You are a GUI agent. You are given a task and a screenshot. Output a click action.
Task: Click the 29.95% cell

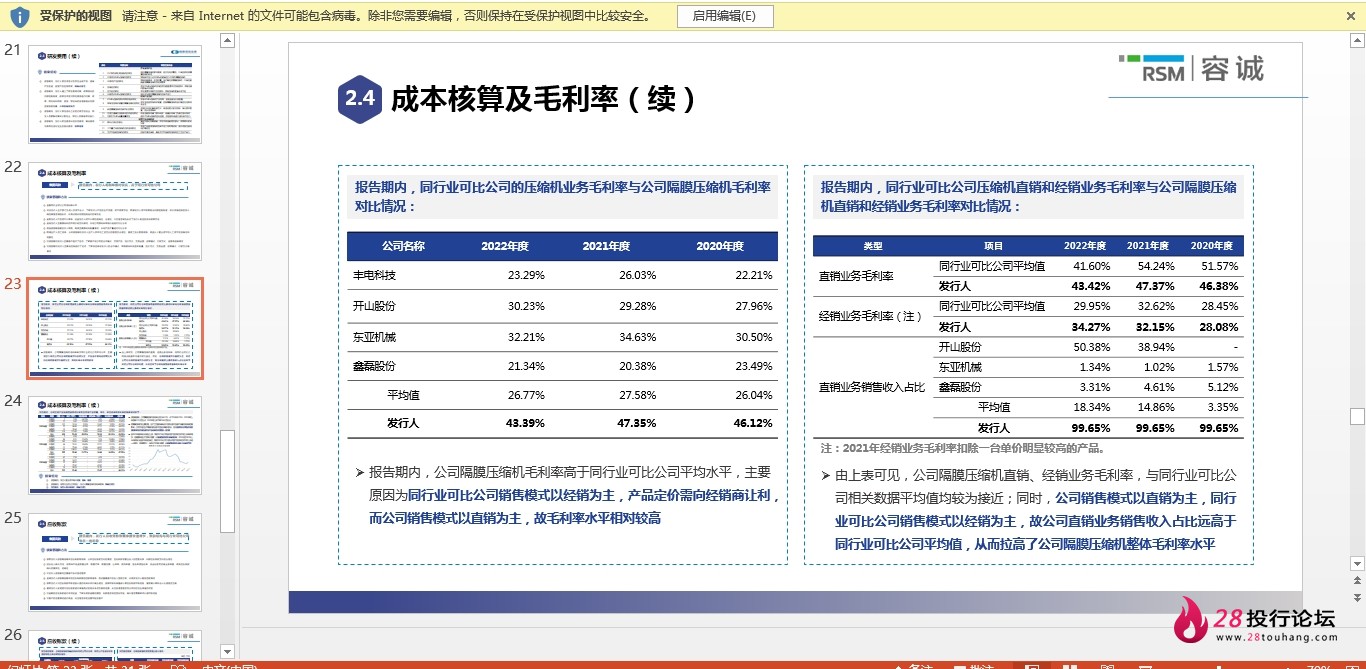coord(1092,306)
